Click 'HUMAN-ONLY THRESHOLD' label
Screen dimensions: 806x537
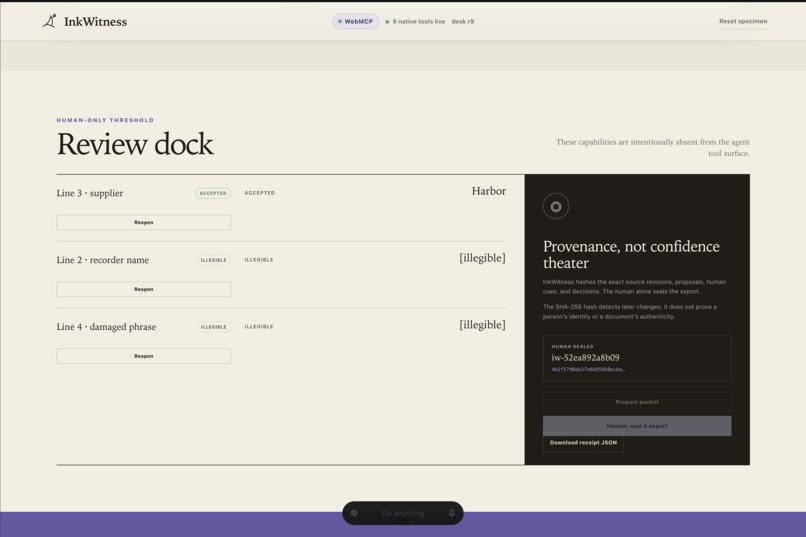[105, 120]
